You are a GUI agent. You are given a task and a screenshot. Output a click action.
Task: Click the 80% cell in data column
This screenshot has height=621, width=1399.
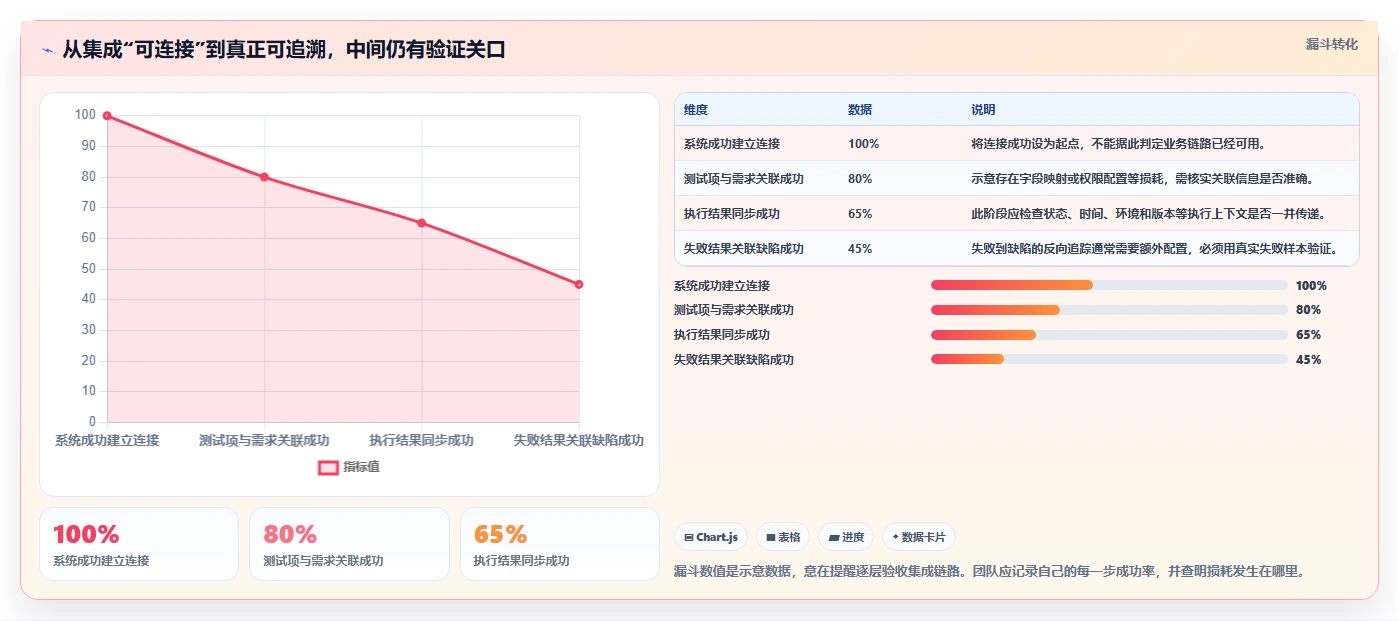(860, 179)
